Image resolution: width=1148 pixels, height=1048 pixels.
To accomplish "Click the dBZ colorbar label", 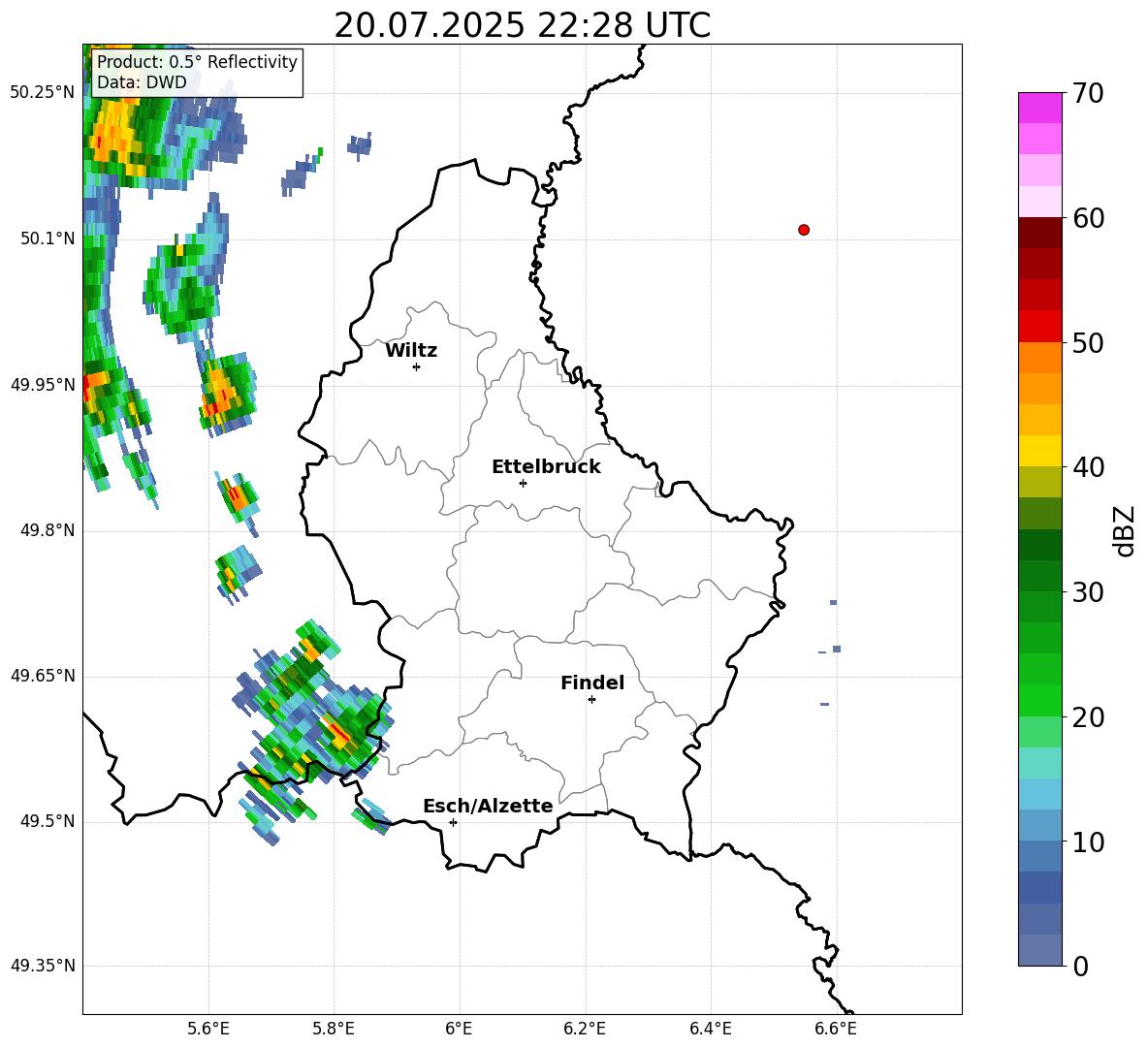I will pyautogui.click(x=1126, y=530).
